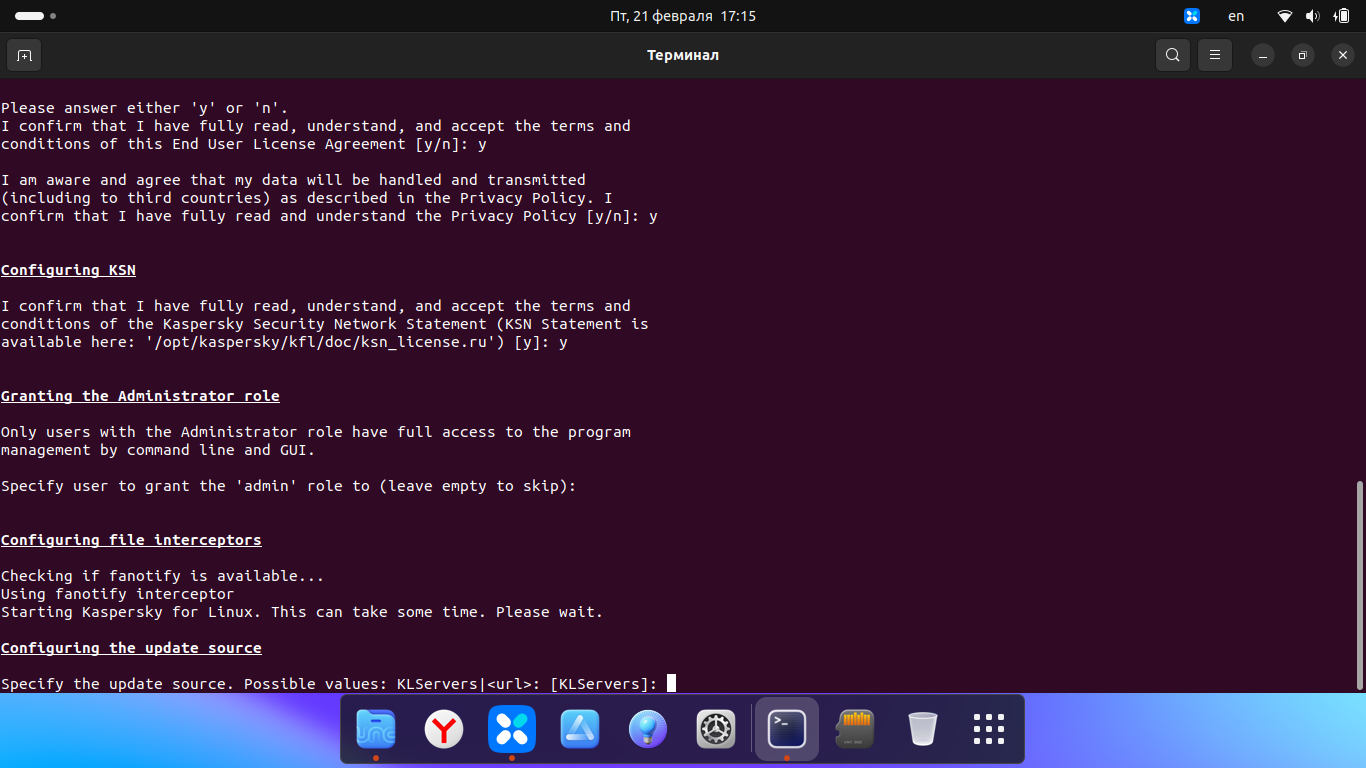Open battery status icon
The image size is (1366, 768).
click(x=1342, y=16)
